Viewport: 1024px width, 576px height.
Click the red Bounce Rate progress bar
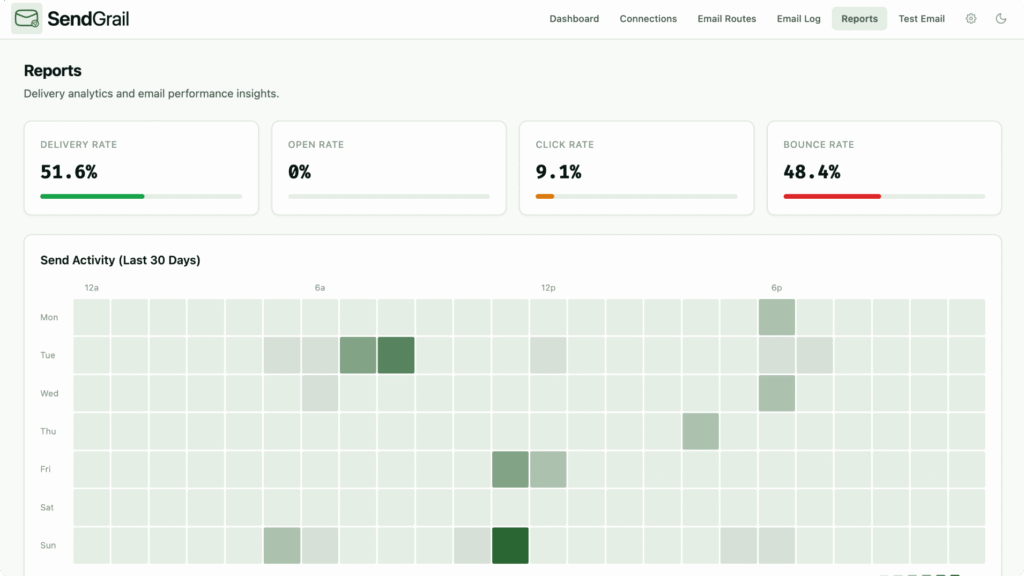pyautogui.click(x=832, y=196)
